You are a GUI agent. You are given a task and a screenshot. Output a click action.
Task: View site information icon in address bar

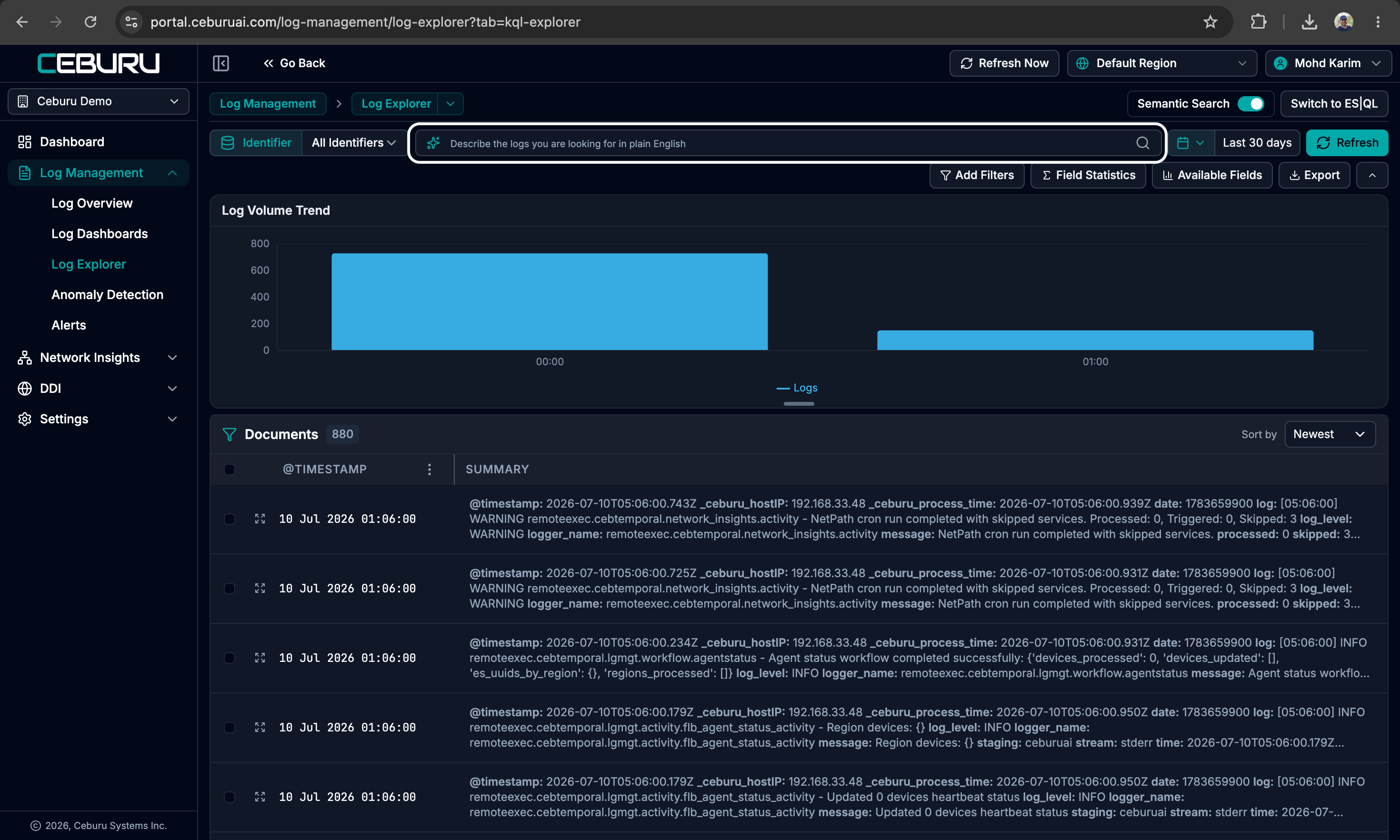coord(131,21)
